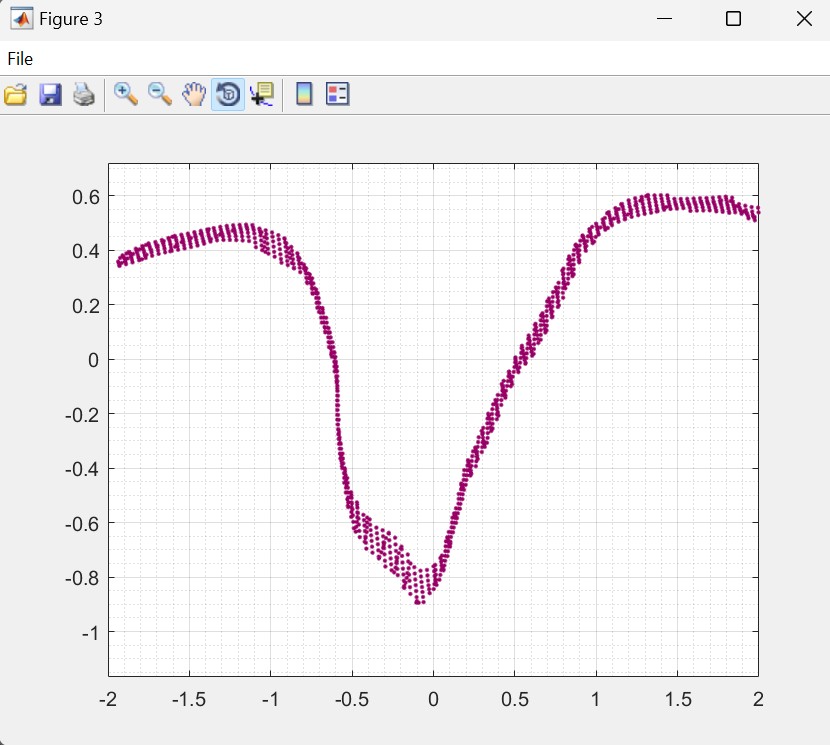
Task: Click the Figure 3 window title text
Action: pyautogui.click(x=70, y=19)
